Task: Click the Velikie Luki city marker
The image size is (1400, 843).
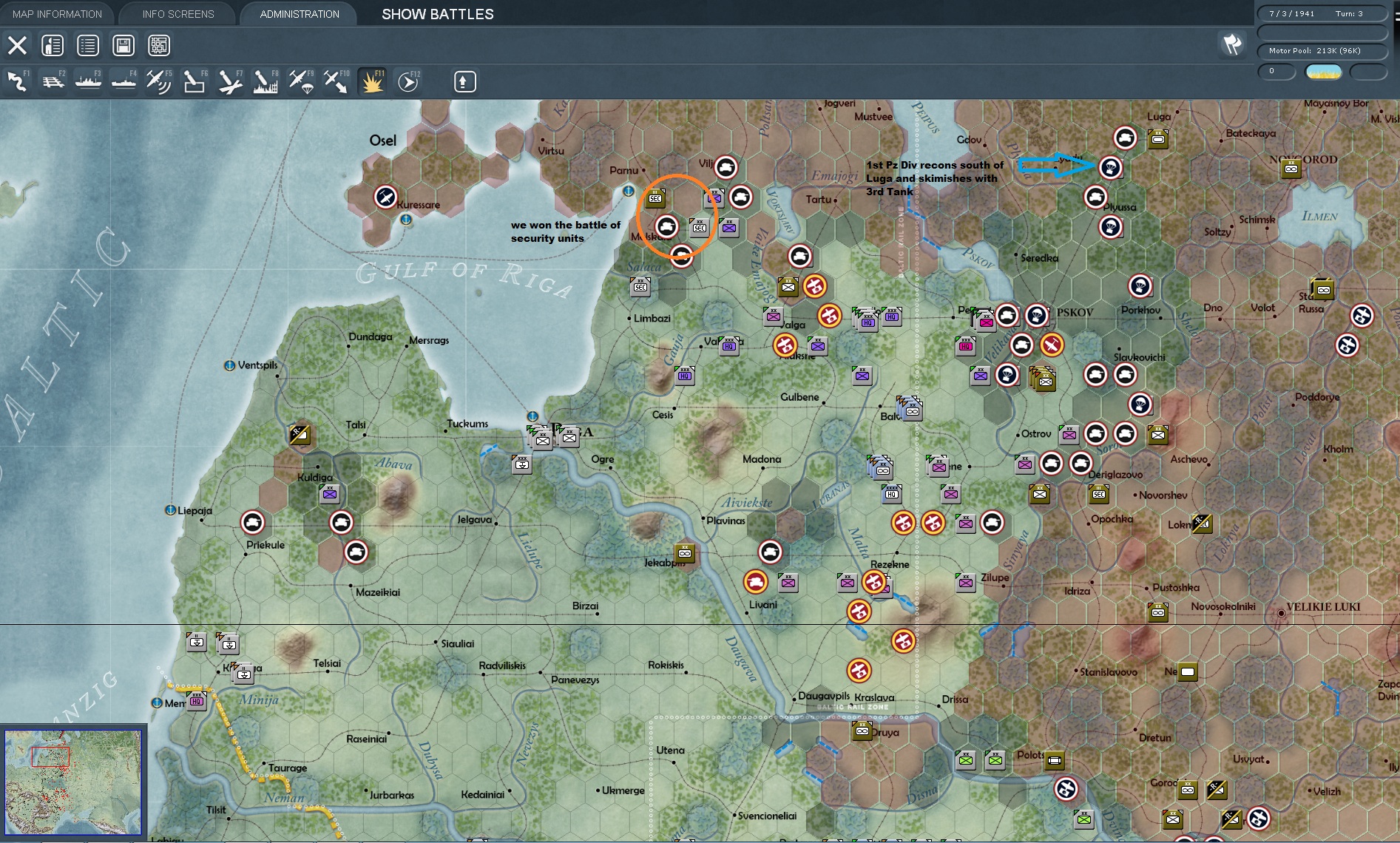Action: click(1282, 613)
